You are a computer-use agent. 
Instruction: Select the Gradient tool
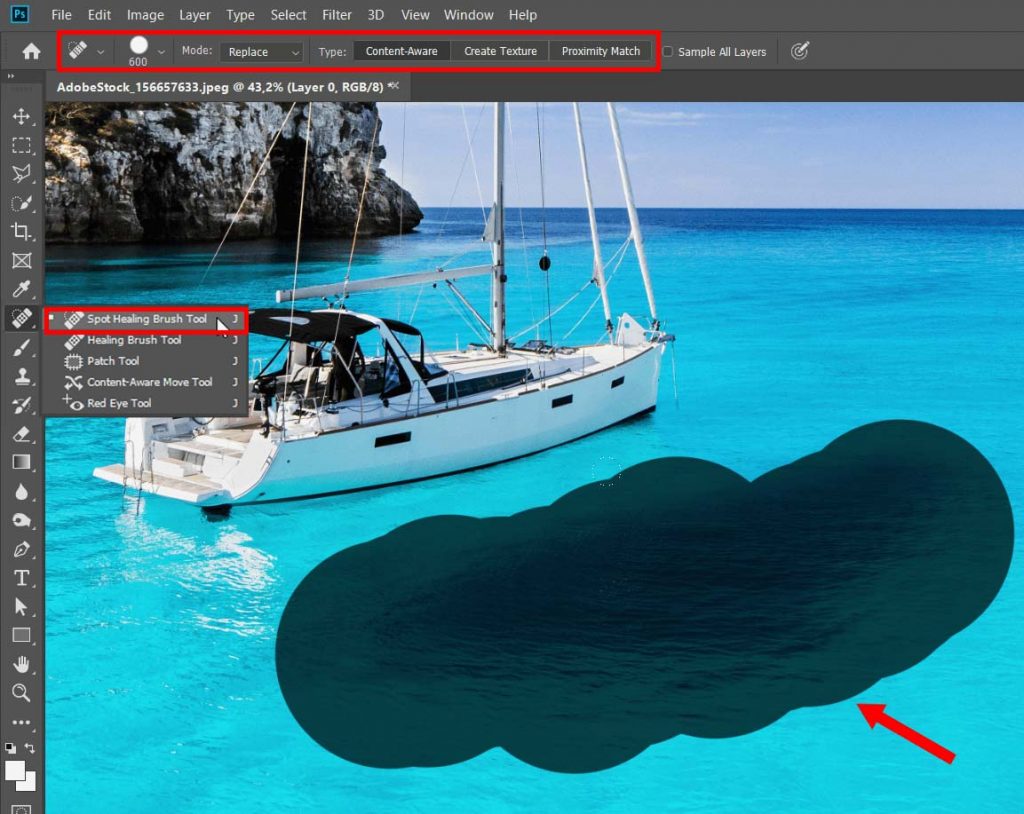coord(22,461)
